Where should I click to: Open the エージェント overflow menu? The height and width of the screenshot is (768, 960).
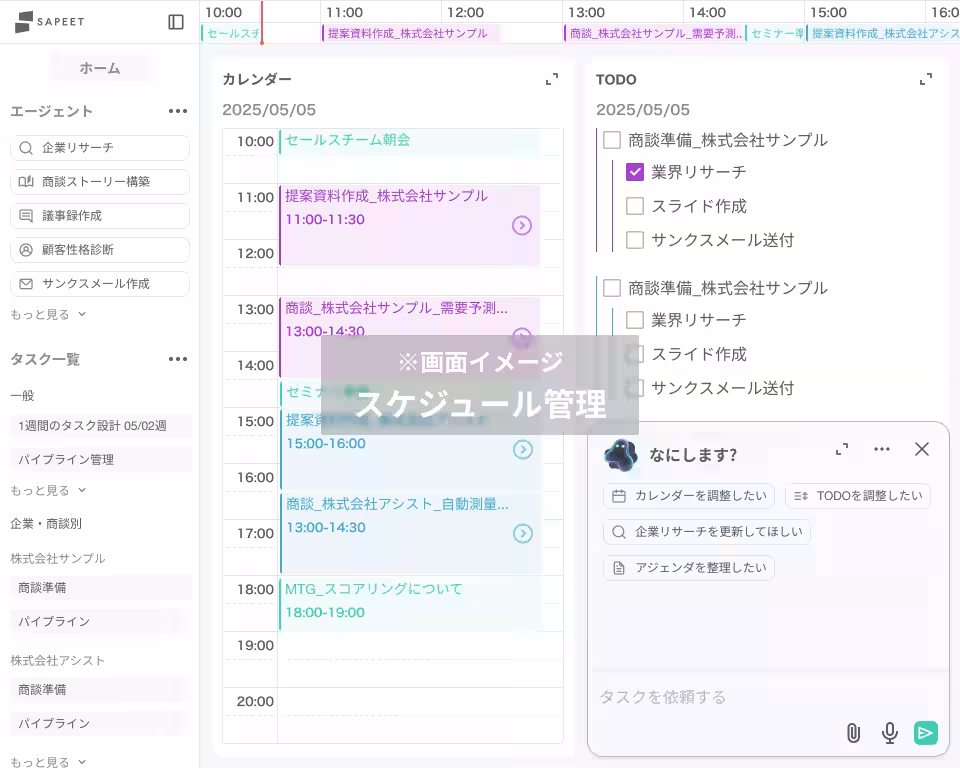177,110
